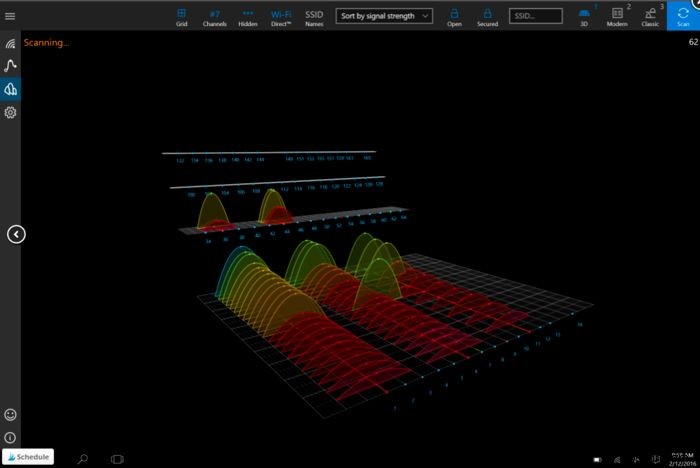Click the smiley feedback icon

[10, 414]
